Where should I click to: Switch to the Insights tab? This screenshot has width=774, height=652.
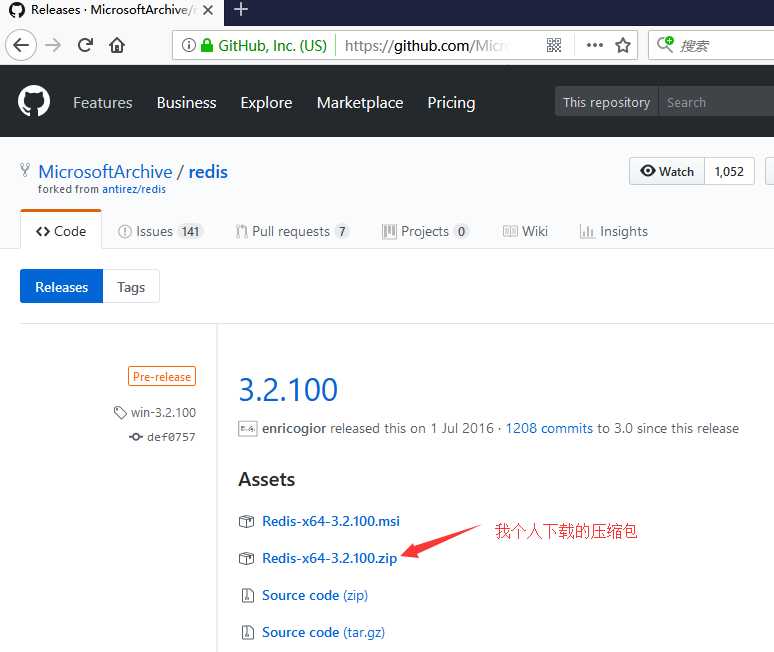click(614, 231)
